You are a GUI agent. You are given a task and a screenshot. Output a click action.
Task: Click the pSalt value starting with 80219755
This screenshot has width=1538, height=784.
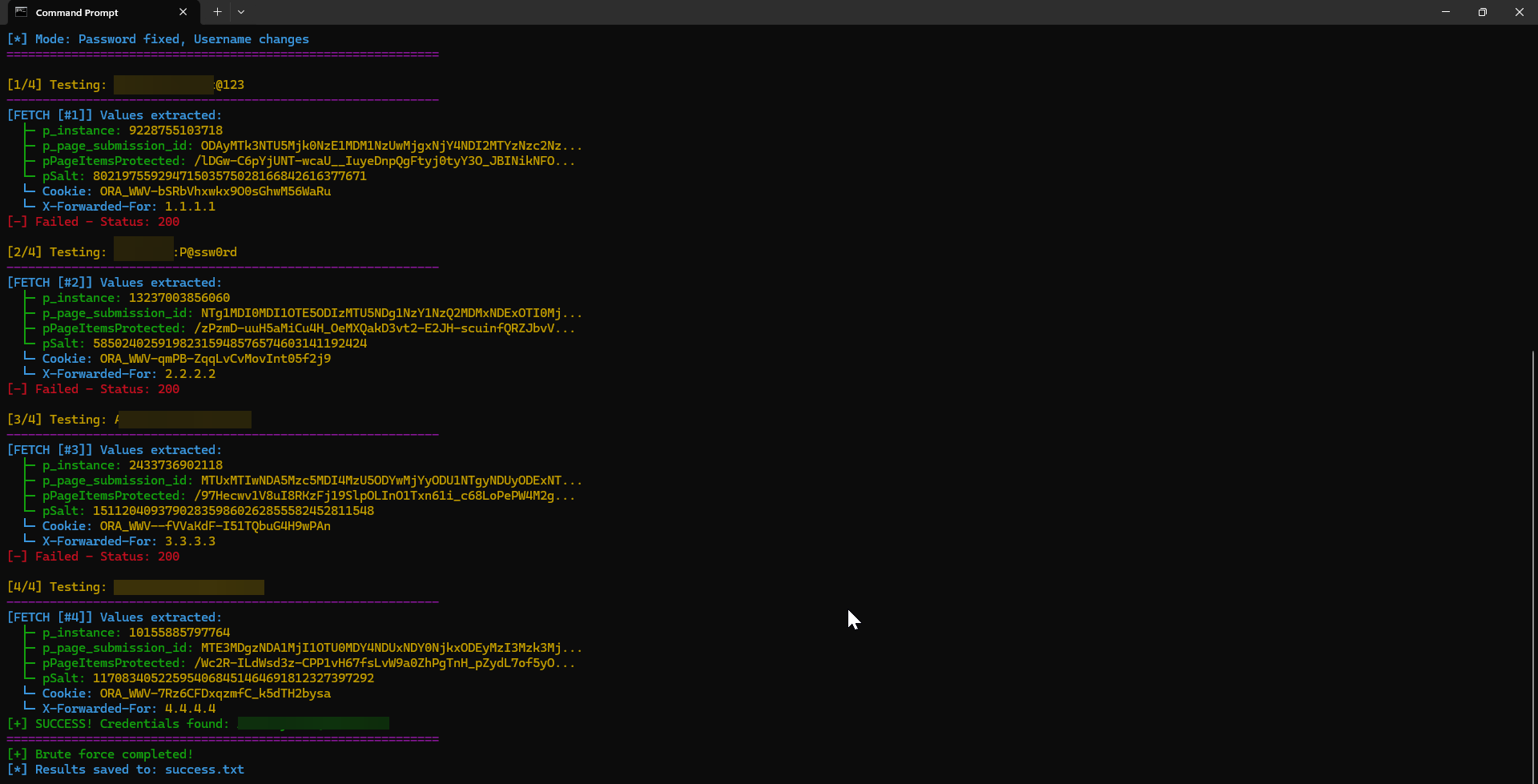click(x=230, y=176)
